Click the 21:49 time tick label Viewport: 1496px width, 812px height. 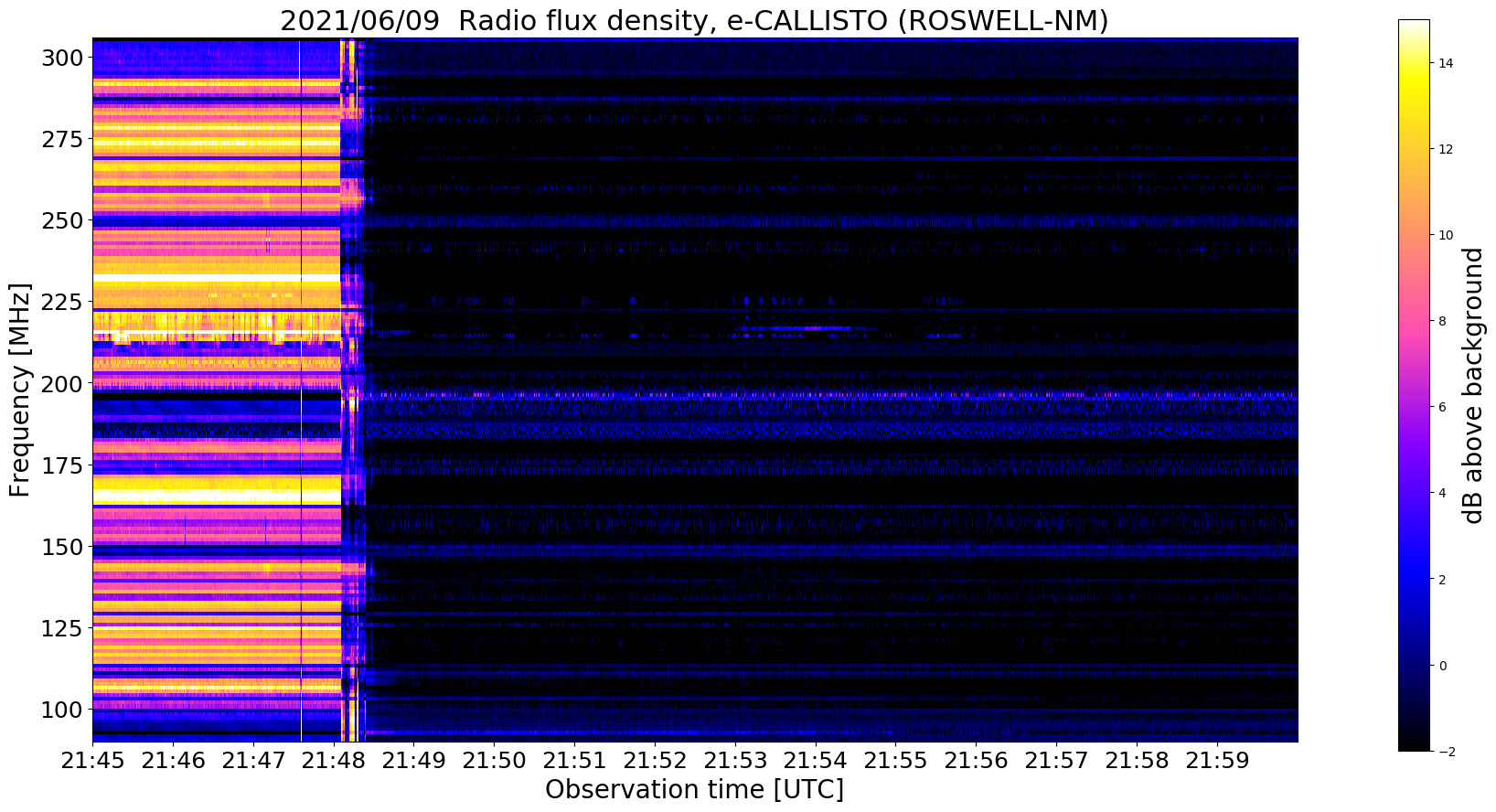tap(414, 760)
